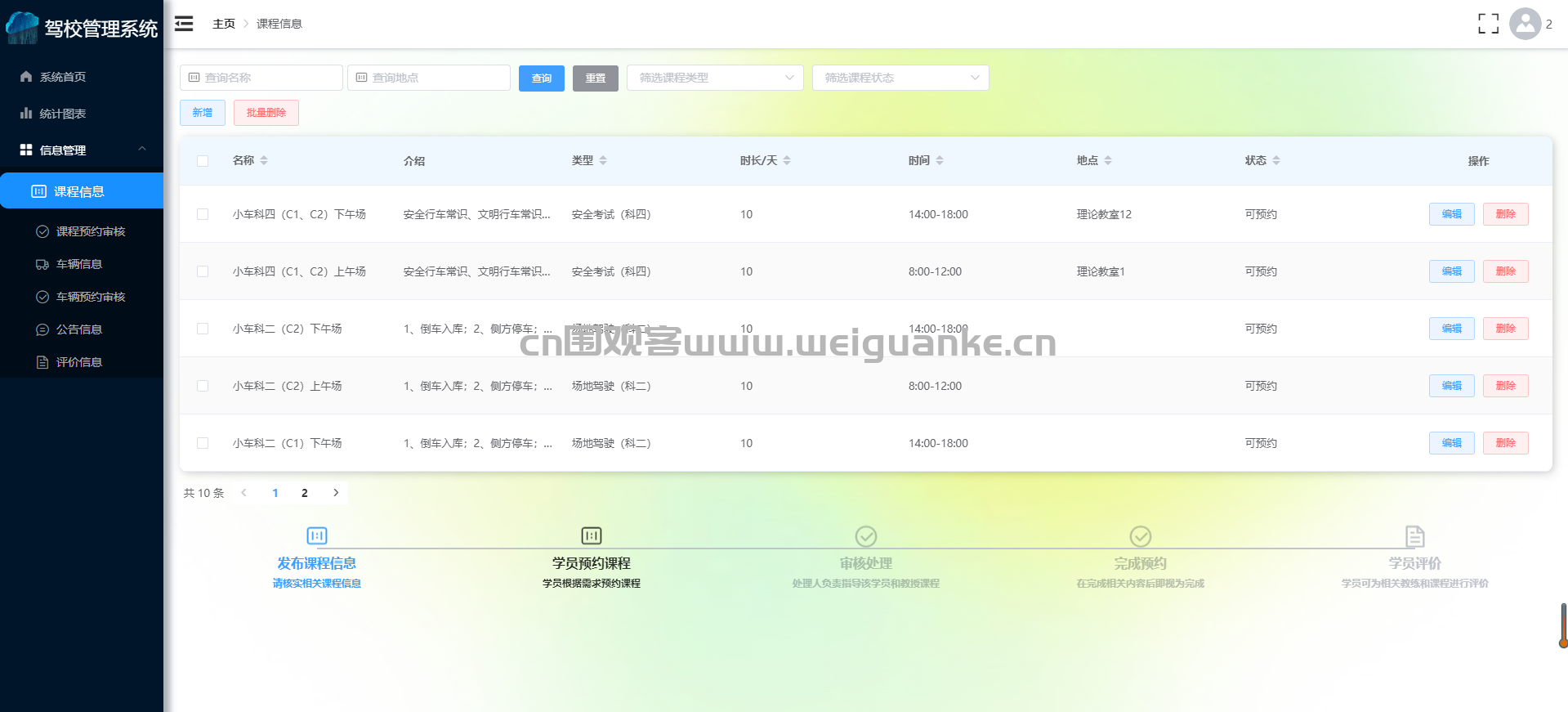Go to next page arrow
This screenshot has width=1568, height=712.
coord(336,493)
